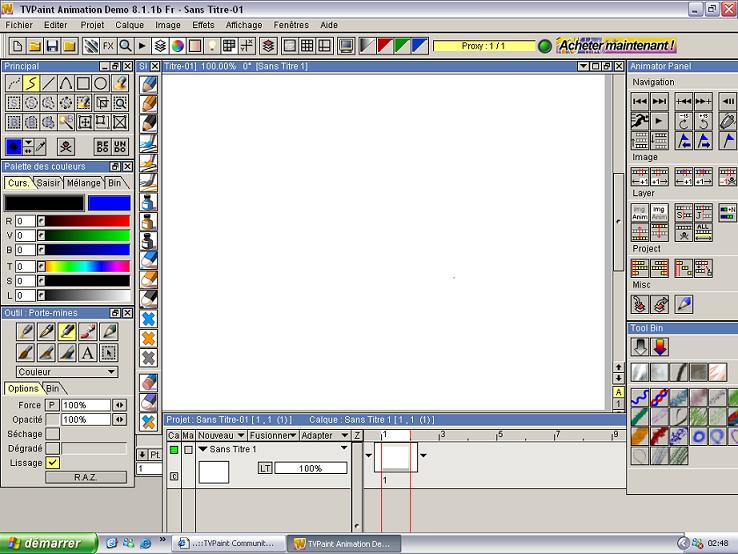Open the Fichier menu
Screen dimensions: 738x554
pos(19,25)
